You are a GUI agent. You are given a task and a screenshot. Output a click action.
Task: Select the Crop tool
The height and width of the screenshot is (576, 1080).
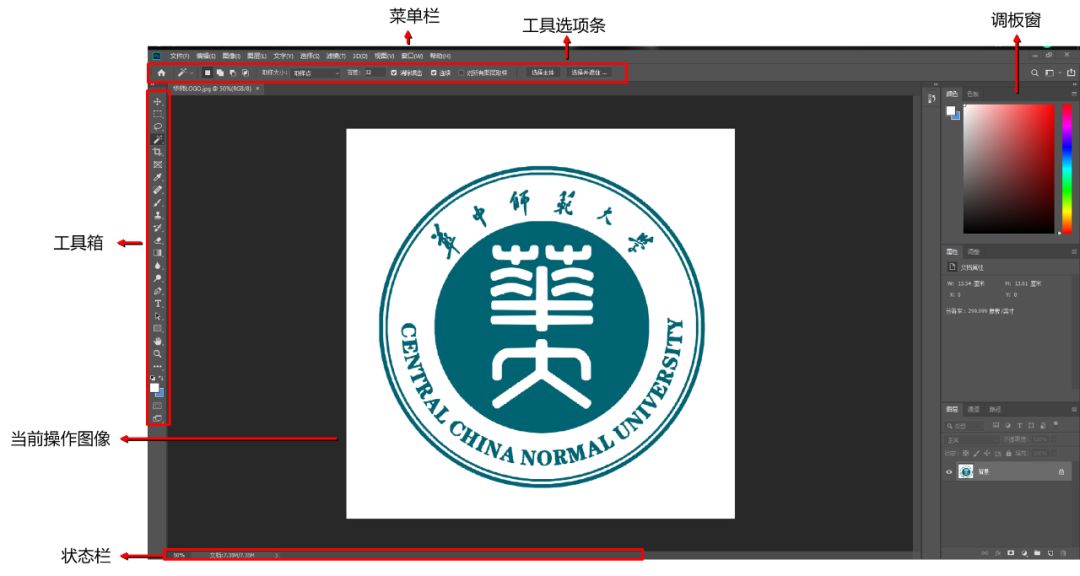coord(158,152)
